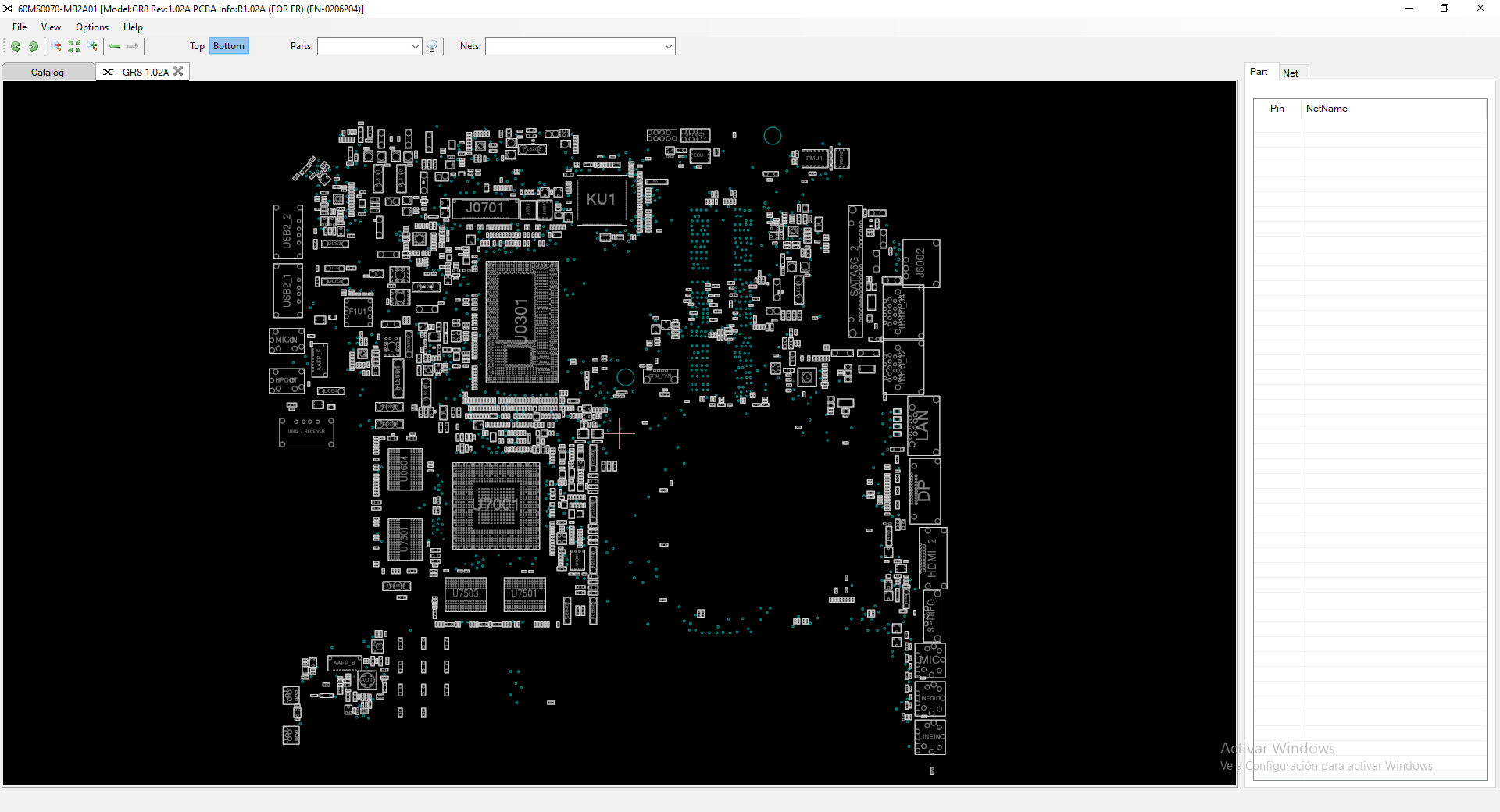This screenshot has height=812, width=1500.
Task: Select the CPU_FAN header
Action: (x=661, y=376)
